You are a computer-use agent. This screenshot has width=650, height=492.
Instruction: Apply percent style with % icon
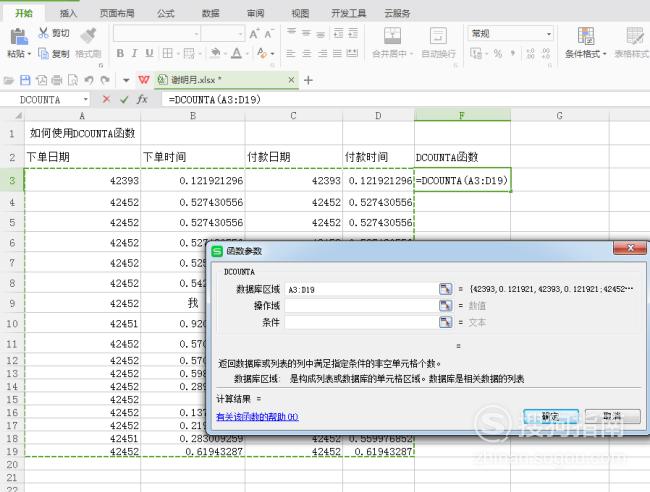click(497, 53)
